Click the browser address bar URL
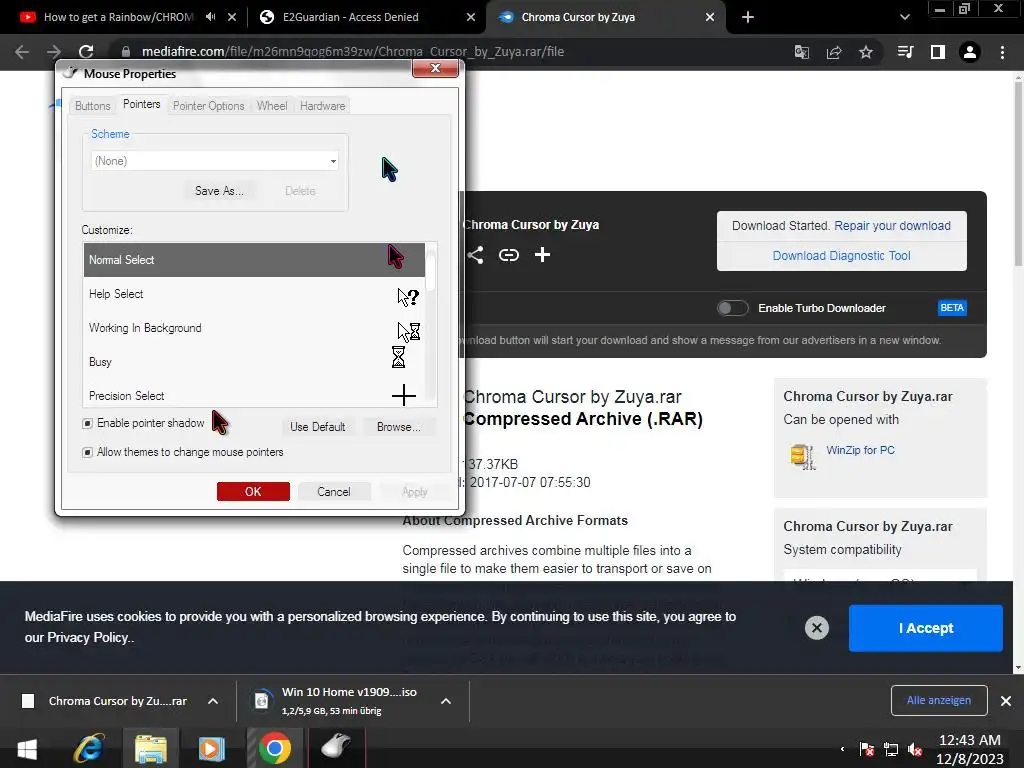The height and width of the screenshot is (768, 1024). [x=353, y=52]
